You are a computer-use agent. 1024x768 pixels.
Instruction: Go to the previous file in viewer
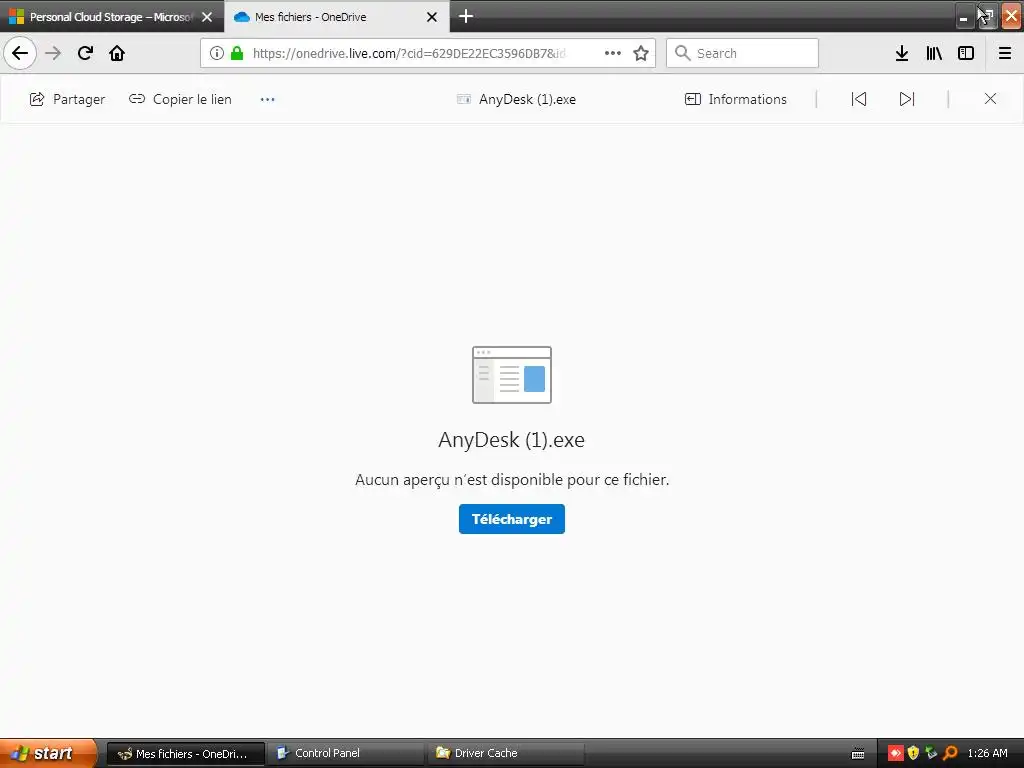[x=859, y=99]
